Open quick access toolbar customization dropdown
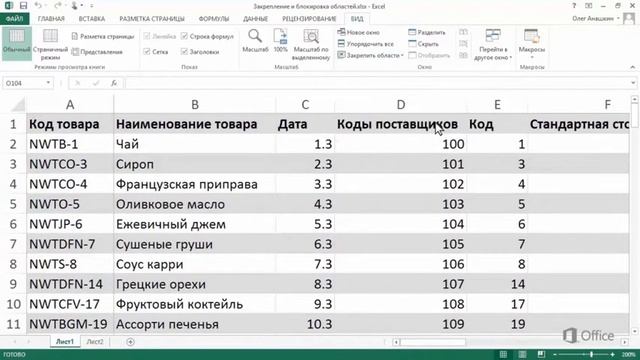 (91, 6)
